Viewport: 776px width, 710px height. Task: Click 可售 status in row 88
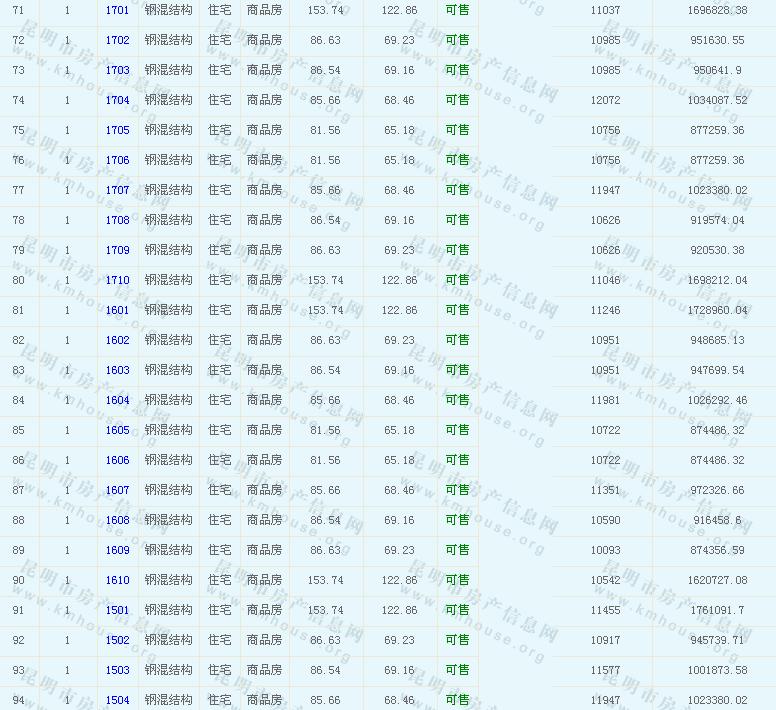point(457,520)
